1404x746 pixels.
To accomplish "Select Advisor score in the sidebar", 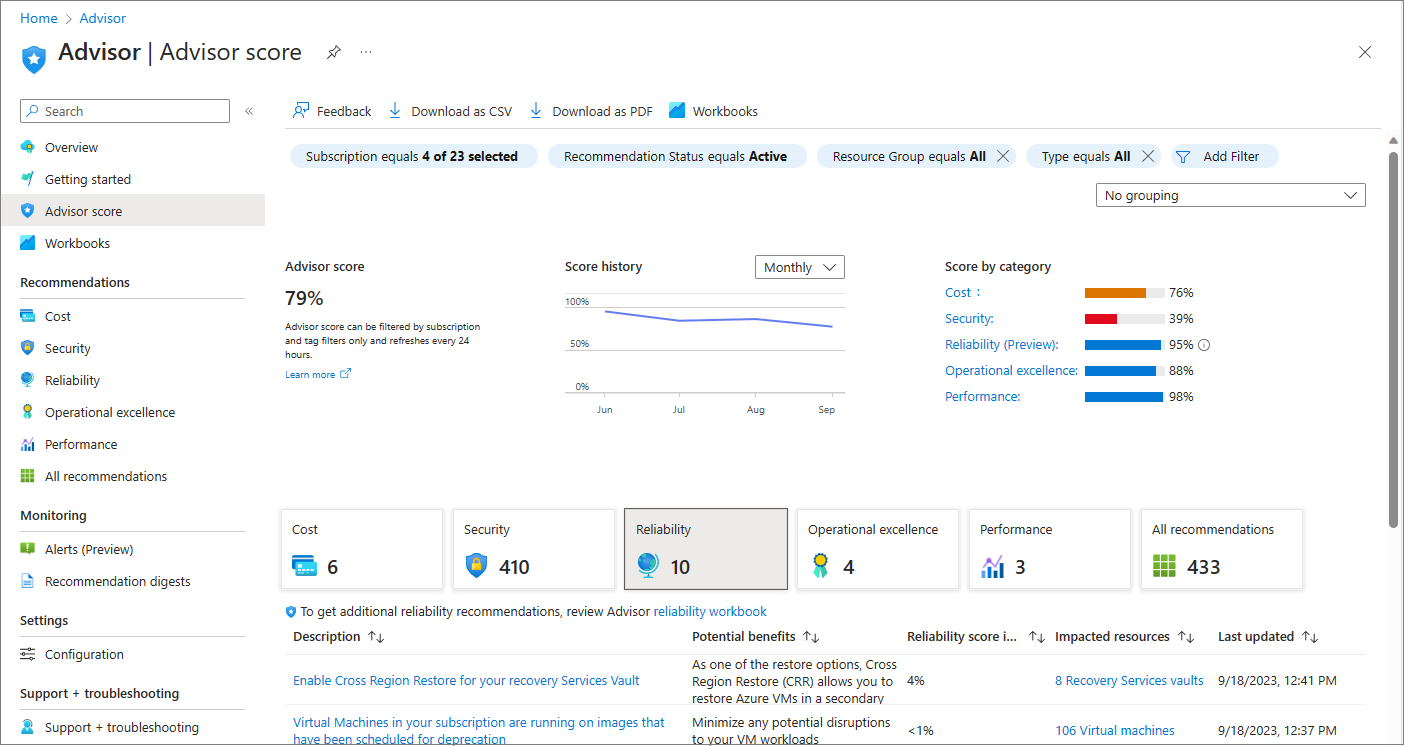I will [132, 211].
